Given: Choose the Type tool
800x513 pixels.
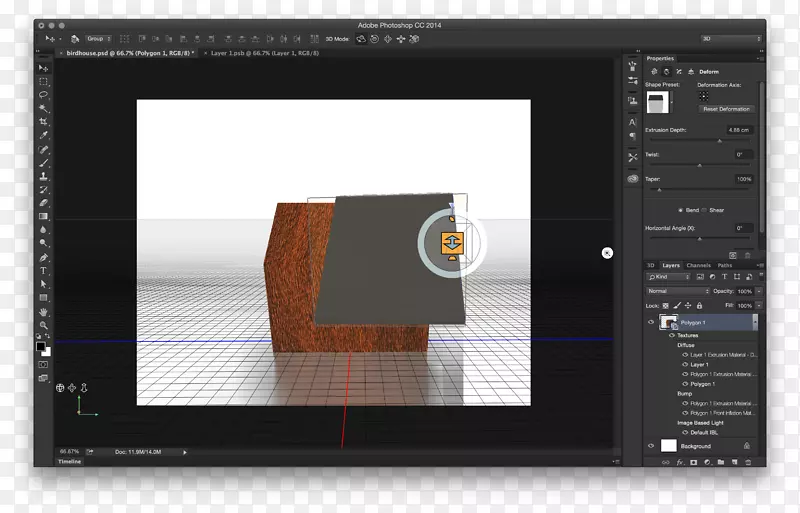Looking at the screenshot, I should click(44, 271).
